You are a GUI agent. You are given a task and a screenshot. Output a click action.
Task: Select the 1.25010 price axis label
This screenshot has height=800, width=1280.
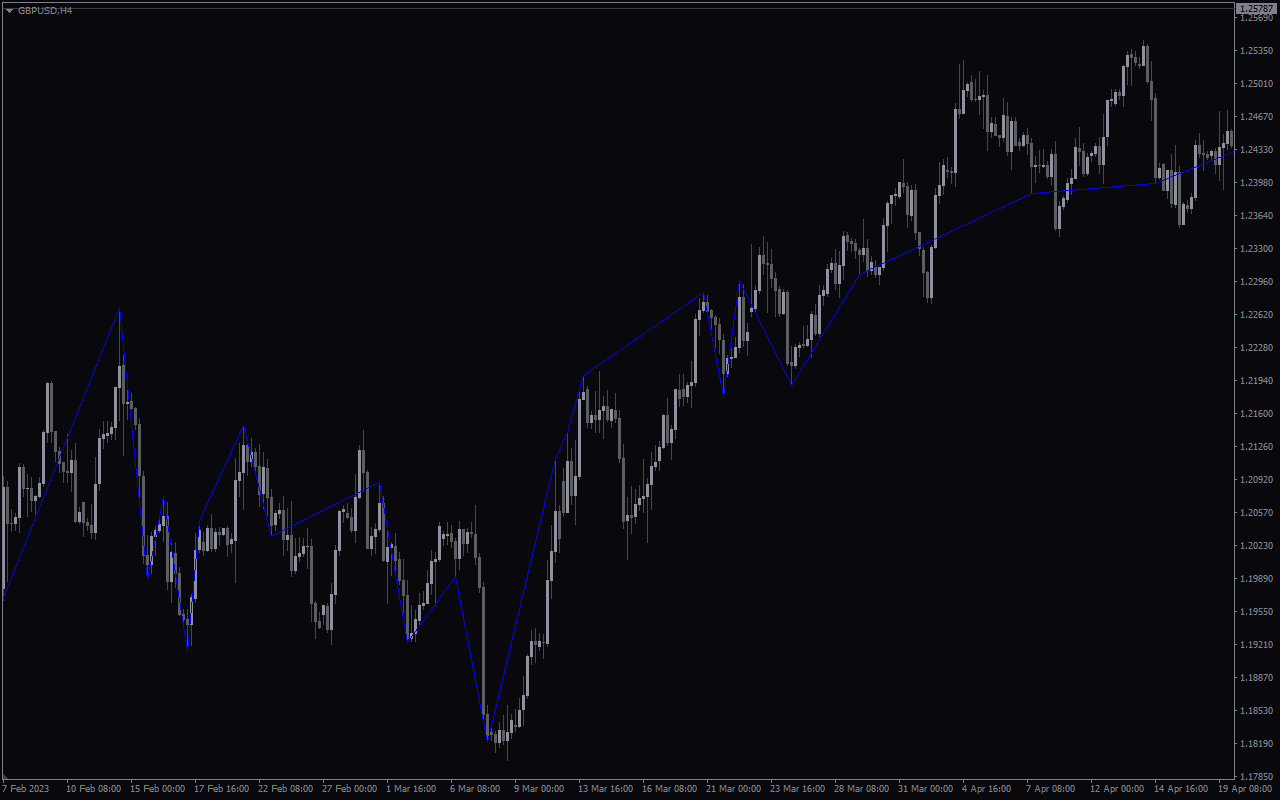1258,83
